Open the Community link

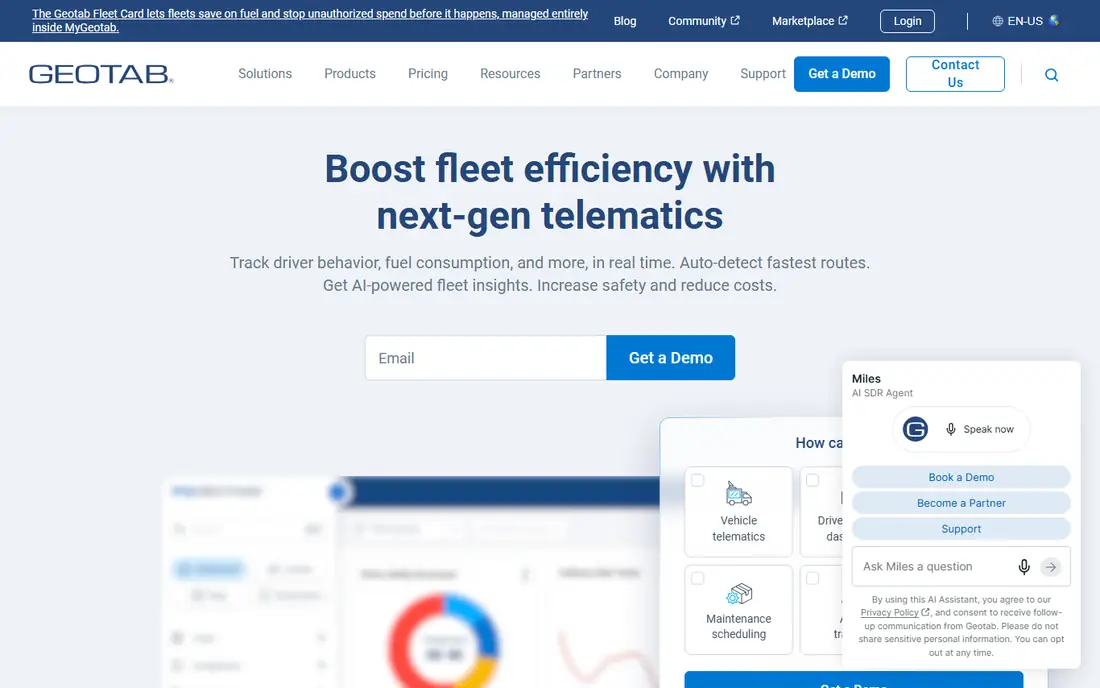click(x=704, y=21)
